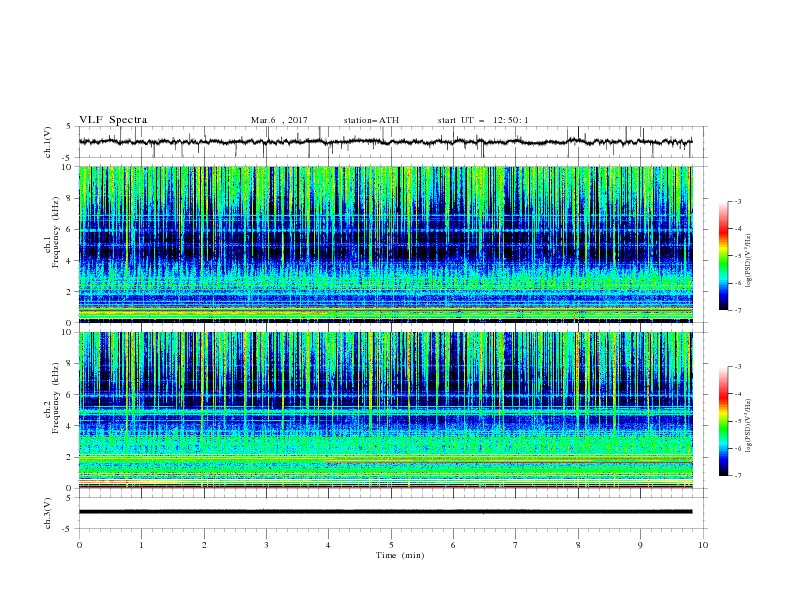Click the time axis tick label "5"
This screenshot has width=792, height=612.
tap(391, 545)
